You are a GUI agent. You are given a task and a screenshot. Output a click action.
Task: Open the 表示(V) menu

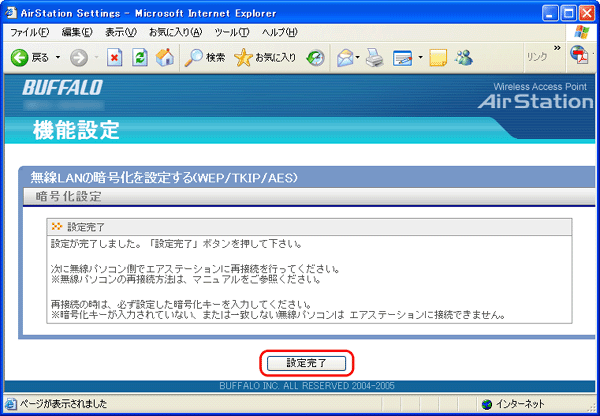[121, 33]
